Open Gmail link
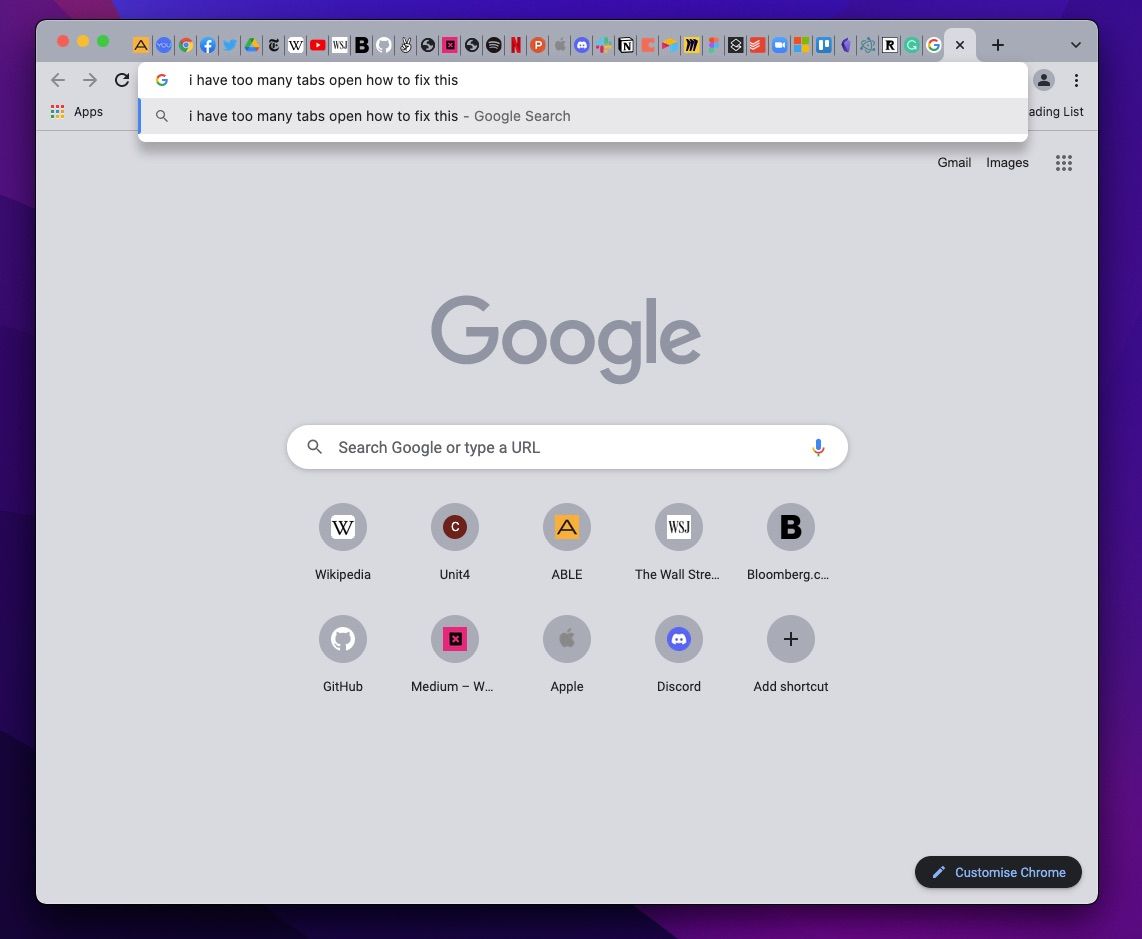 click(x=954, y=162)
